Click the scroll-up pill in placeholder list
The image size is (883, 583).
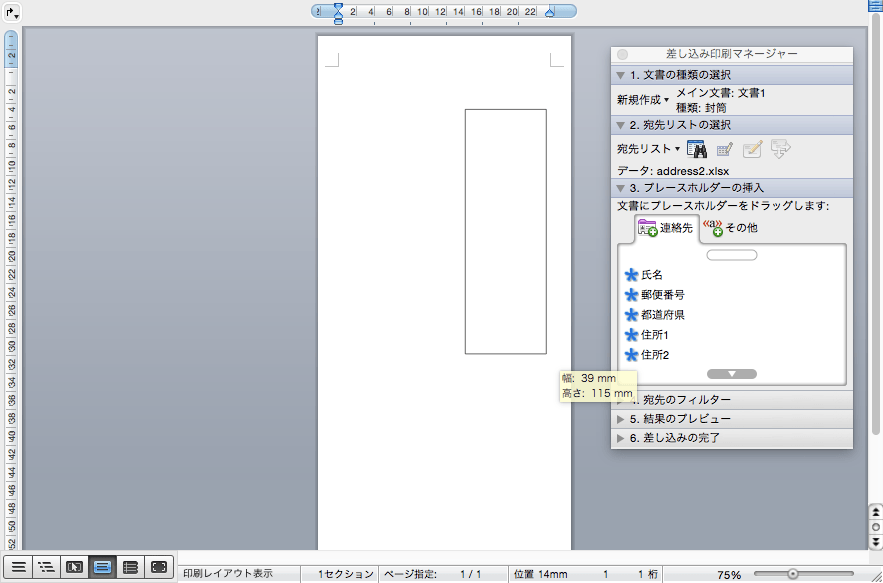click(732, 255)
